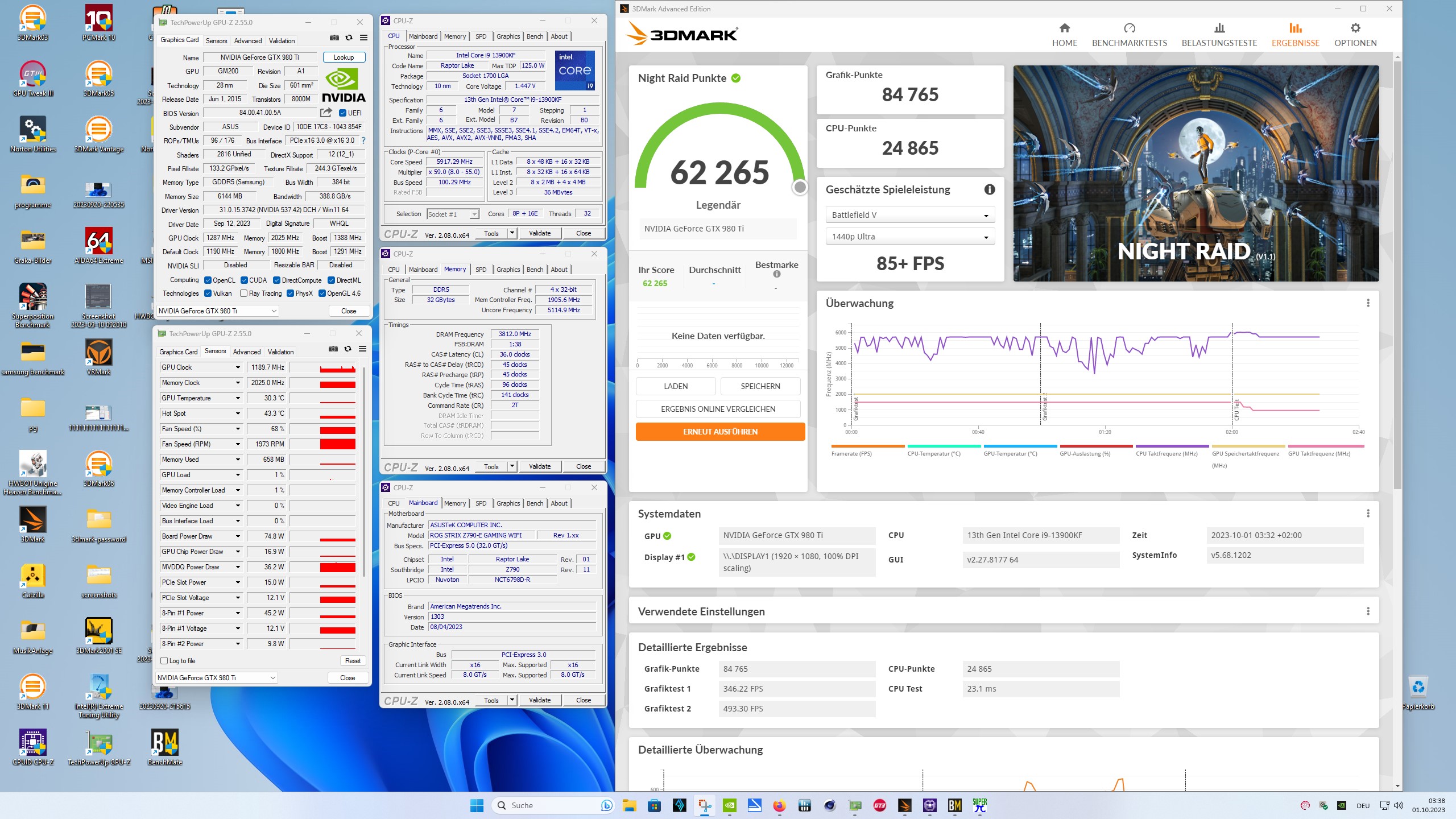Switch to Sensors tab in upper GPU-Z window
1456x819 pixels.
click(x=216, y=41)
